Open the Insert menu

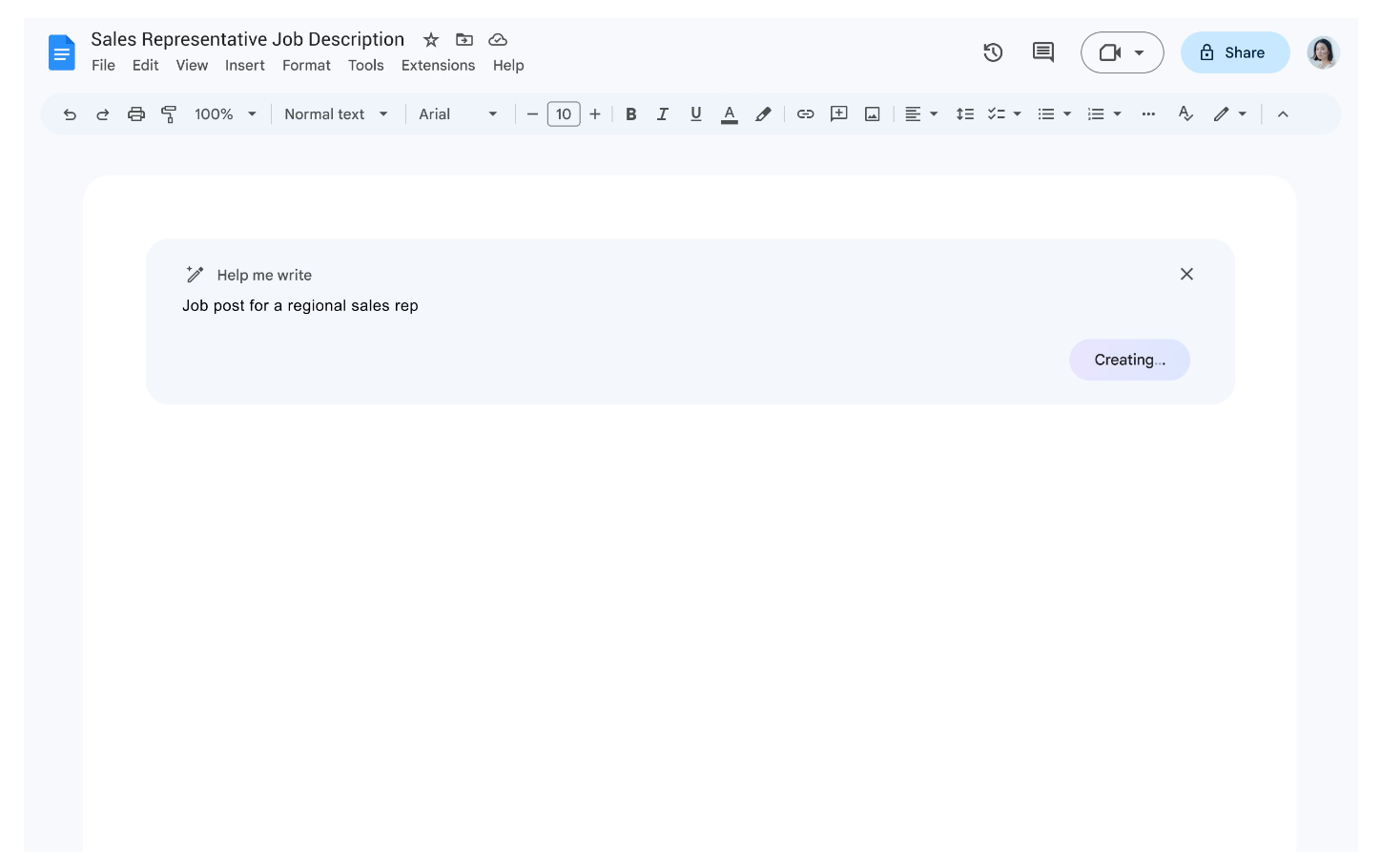point(244,66)
